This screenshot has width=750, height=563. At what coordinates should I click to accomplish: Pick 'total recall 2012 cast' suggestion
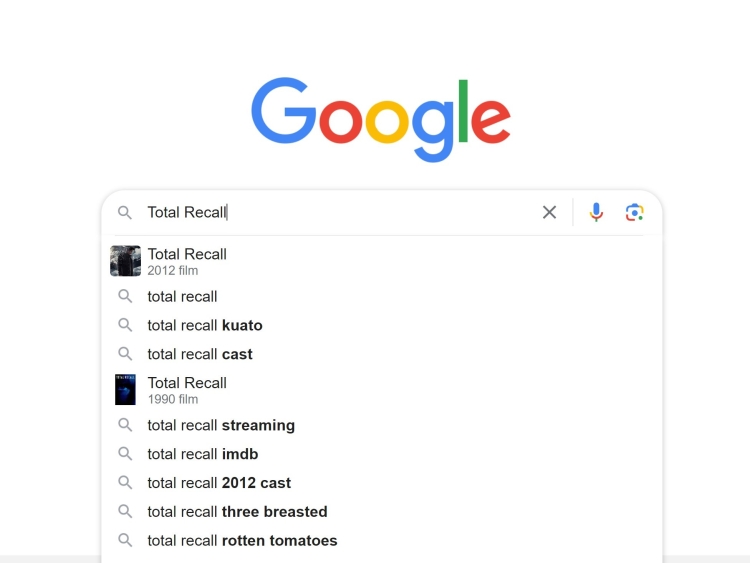pyautogui.click(x=219, y=483)
